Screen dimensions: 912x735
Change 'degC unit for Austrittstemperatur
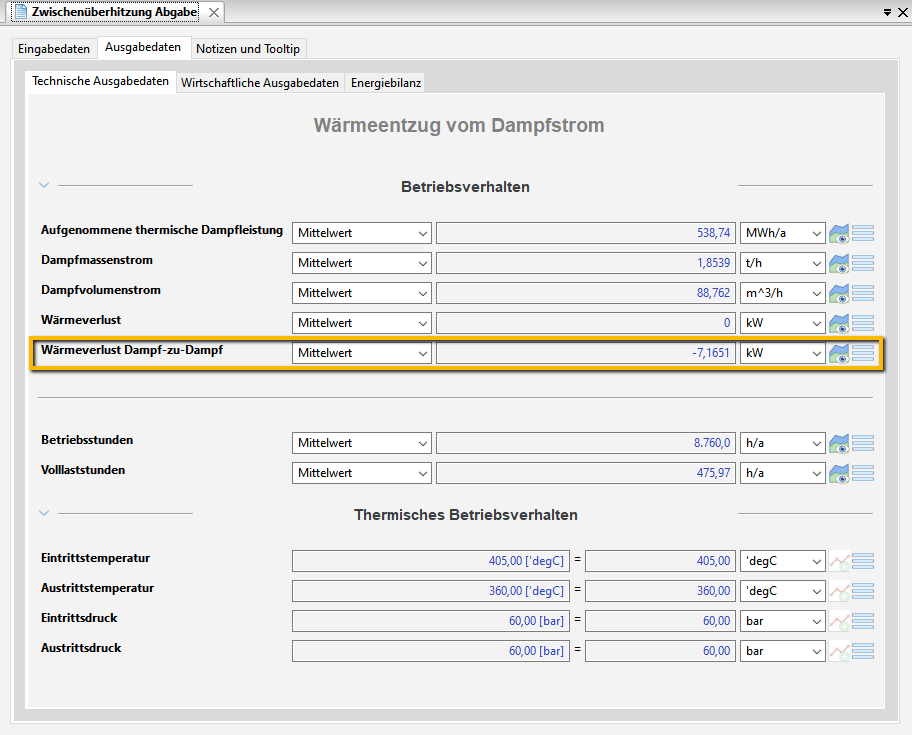783,591
